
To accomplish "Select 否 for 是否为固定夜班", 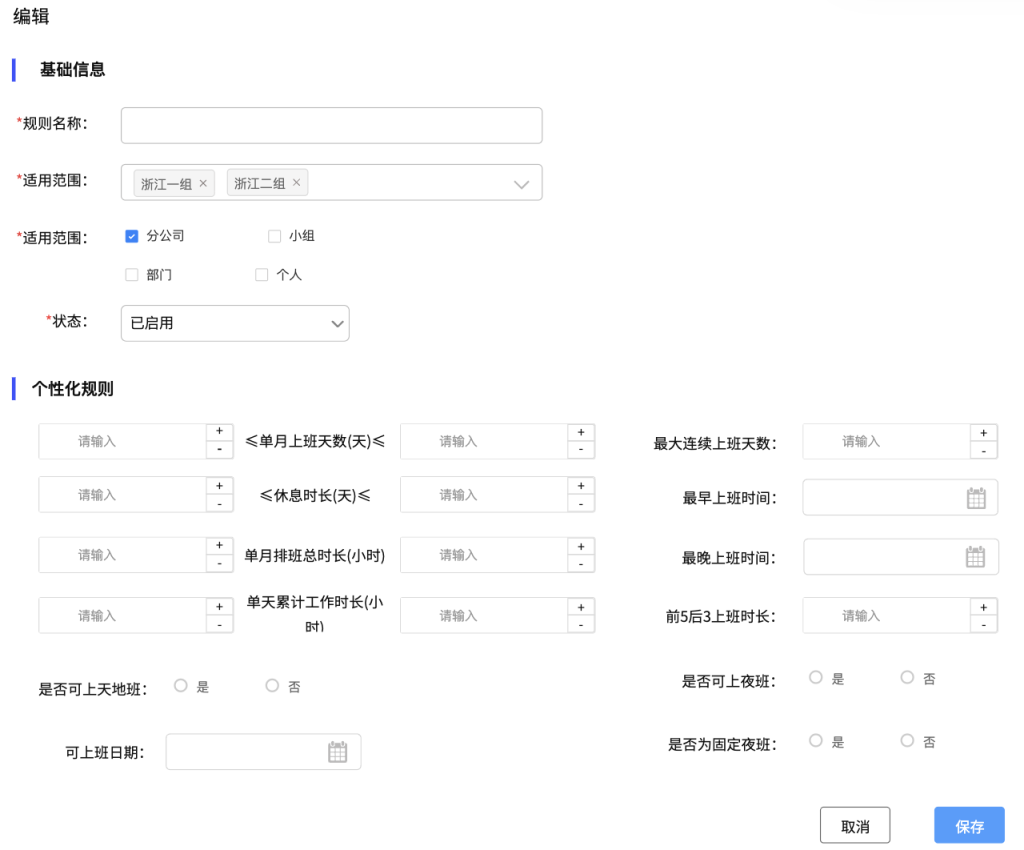I will tap(907, 741).
